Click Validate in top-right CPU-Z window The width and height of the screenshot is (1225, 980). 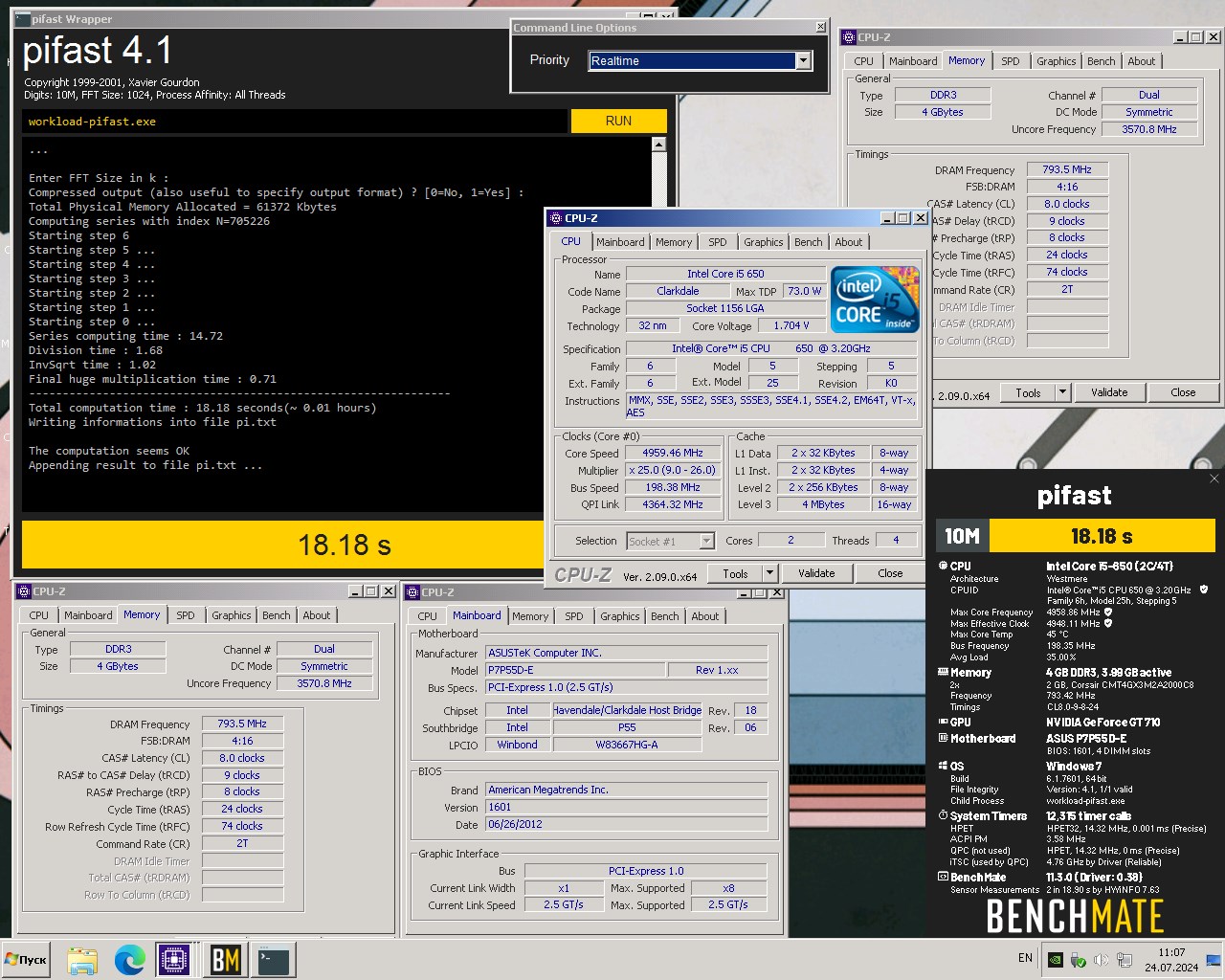click(x=1109, y=392)
